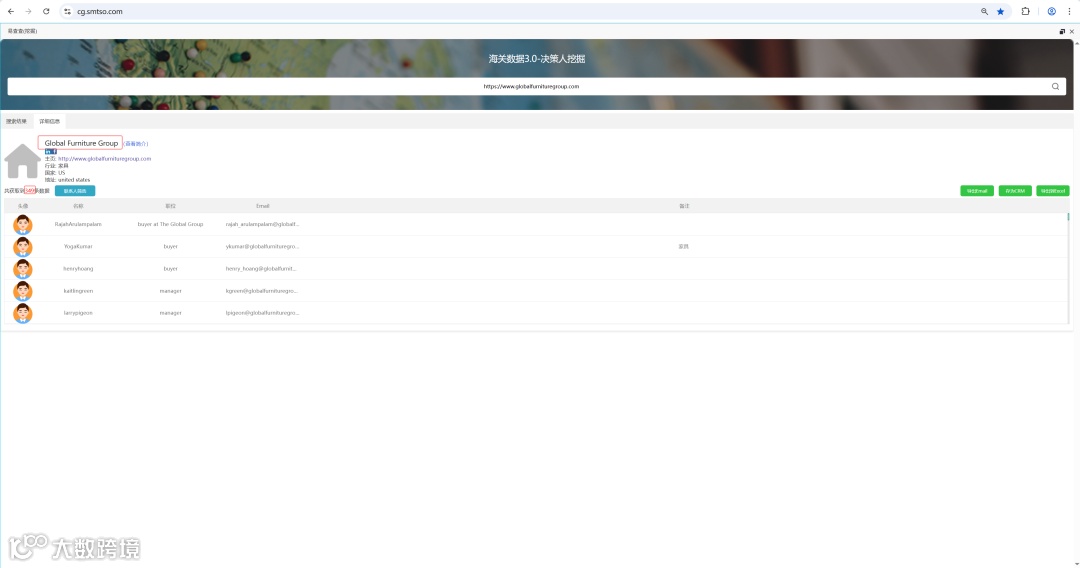
Task: Select the 详细信息 tab
Action: (50, 121)
